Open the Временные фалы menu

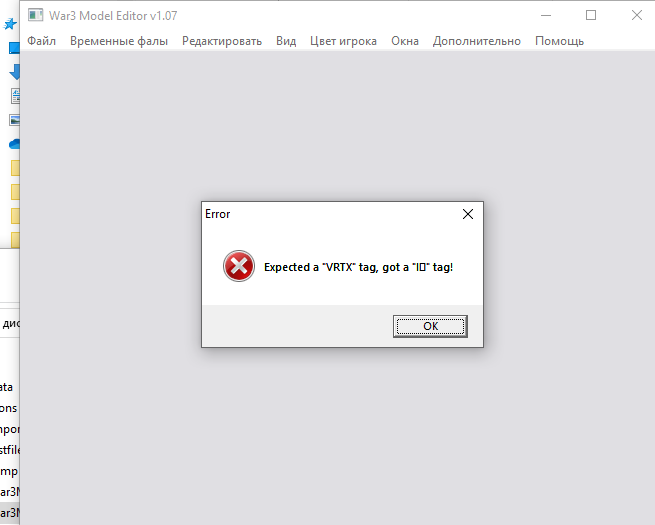tap(119, 41)
